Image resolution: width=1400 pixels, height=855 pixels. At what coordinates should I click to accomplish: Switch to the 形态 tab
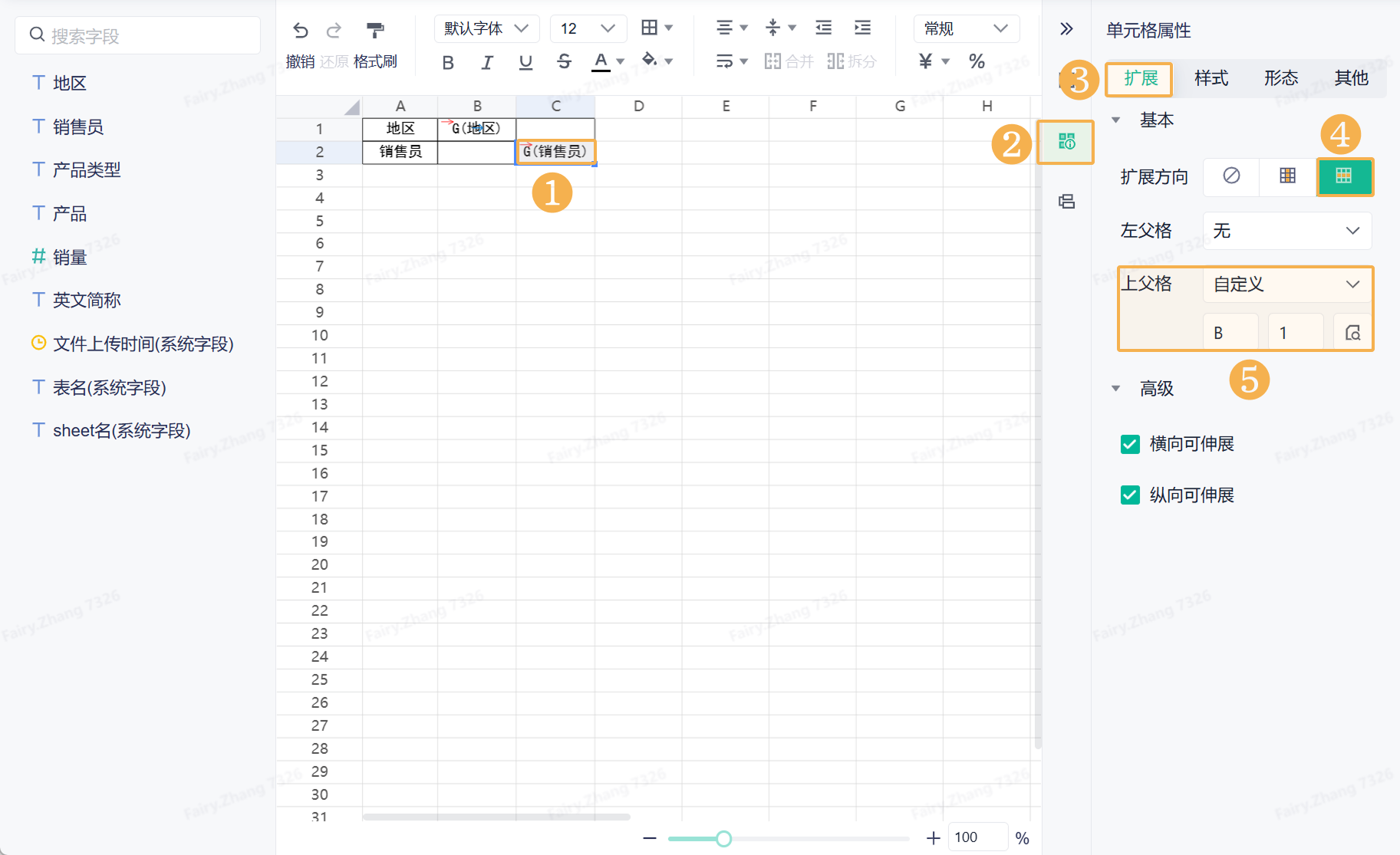coord(1281,78)
